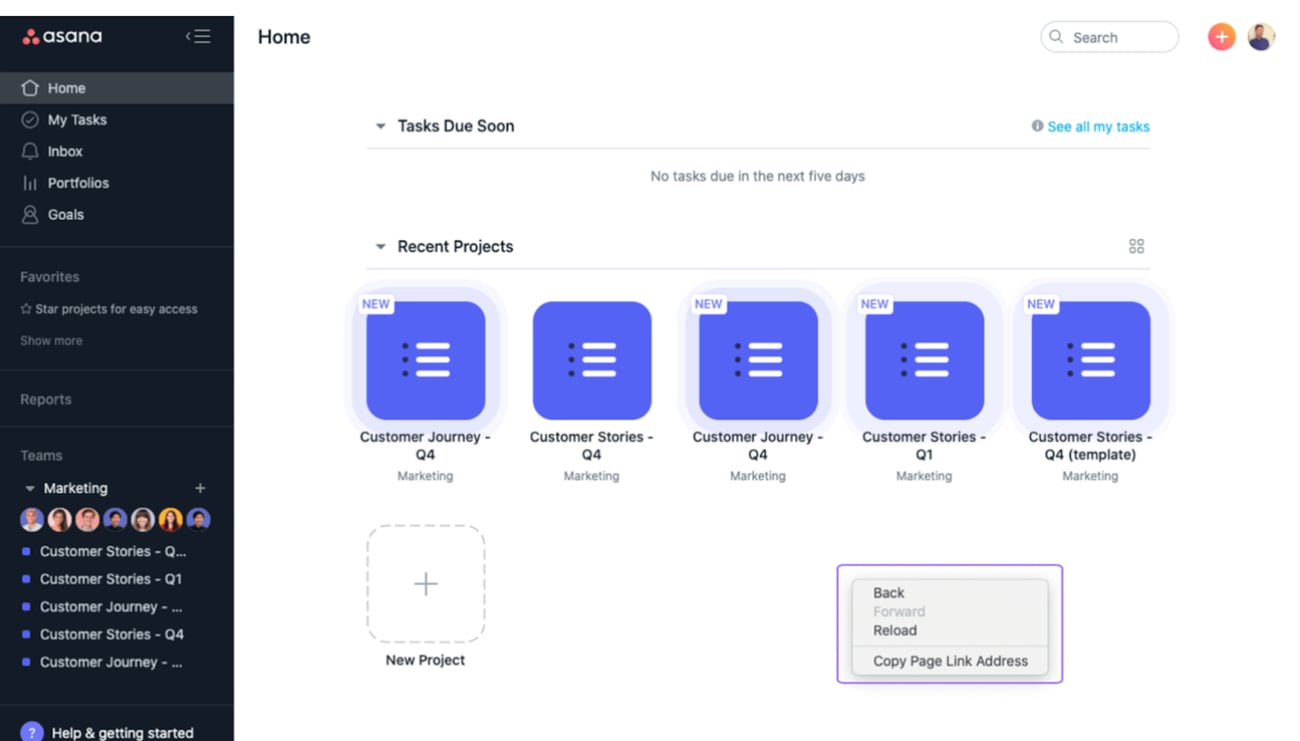This screenshot has height=741, width=1300.
Task: Collapse the Marketing team list
Action: [30, 488]
